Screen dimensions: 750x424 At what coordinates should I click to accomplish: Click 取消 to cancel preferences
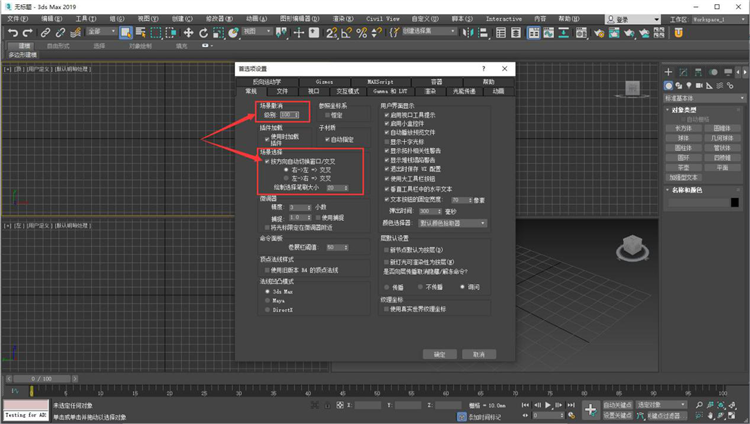tap(479, 354)
